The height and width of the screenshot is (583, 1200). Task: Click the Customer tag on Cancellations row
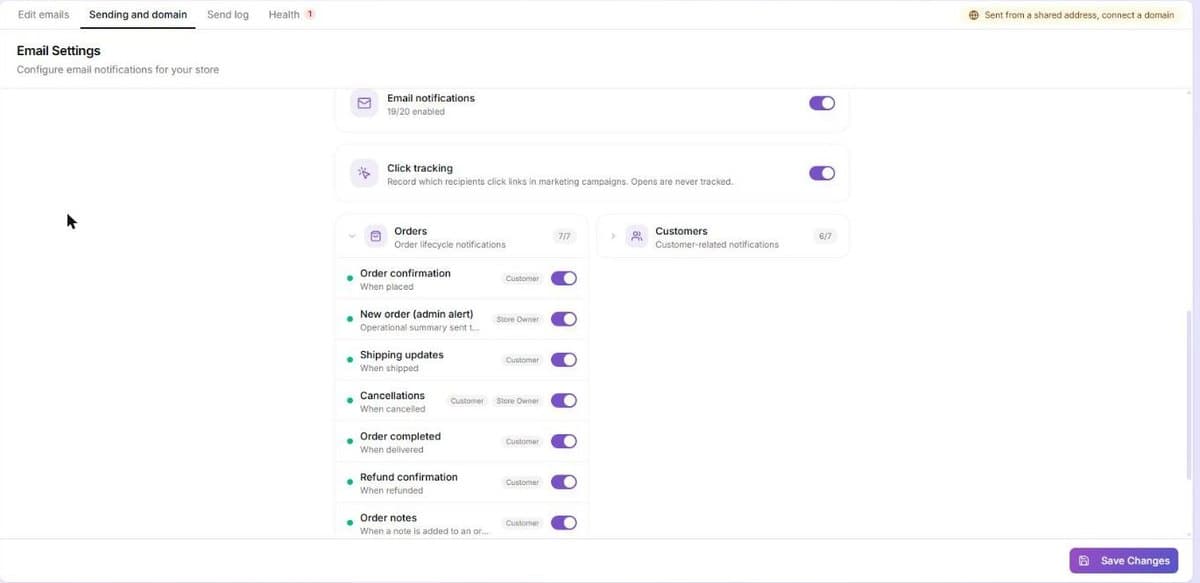pos(467,401)
